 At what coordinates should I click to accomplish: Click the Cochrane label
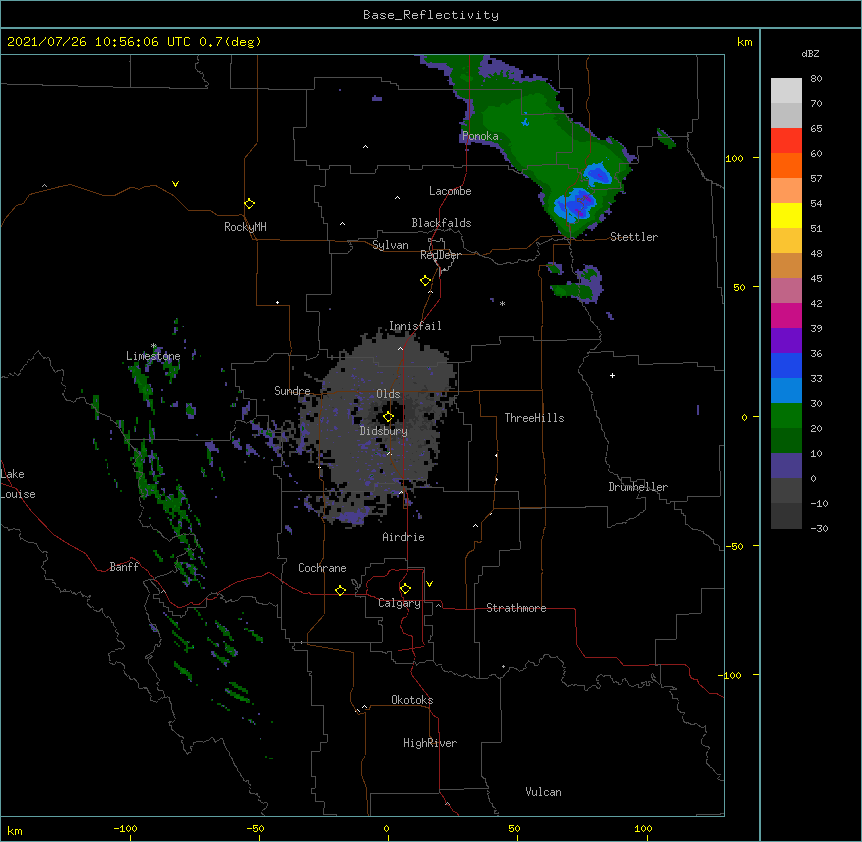click(x=322, y=568)
